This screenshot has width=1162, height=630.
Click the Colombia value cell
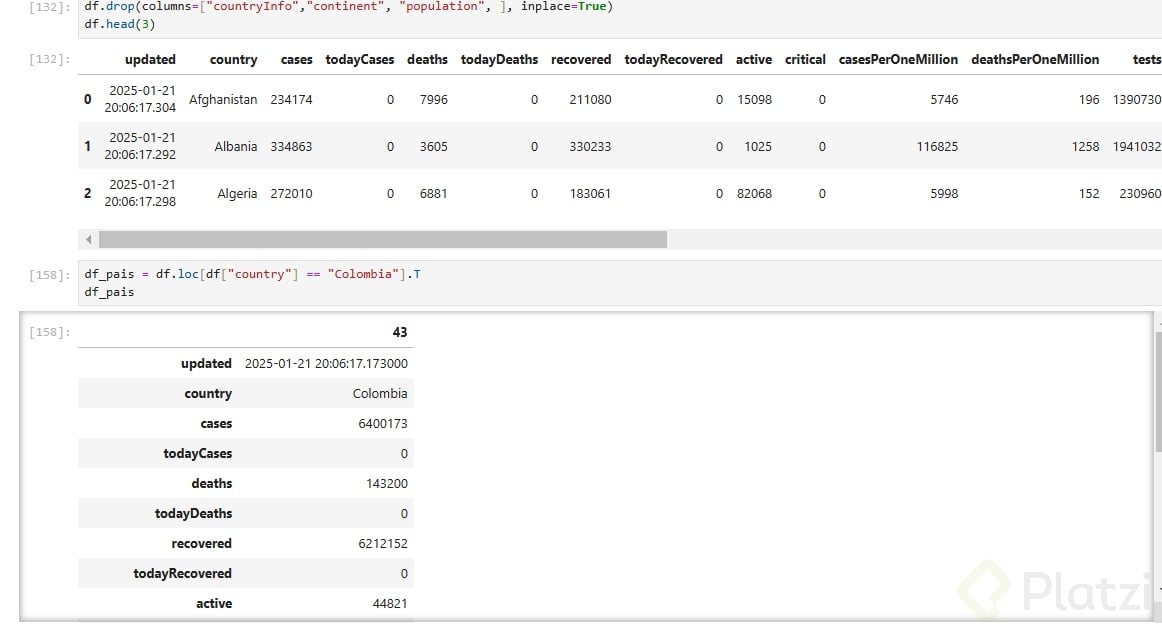pos(380,394)
